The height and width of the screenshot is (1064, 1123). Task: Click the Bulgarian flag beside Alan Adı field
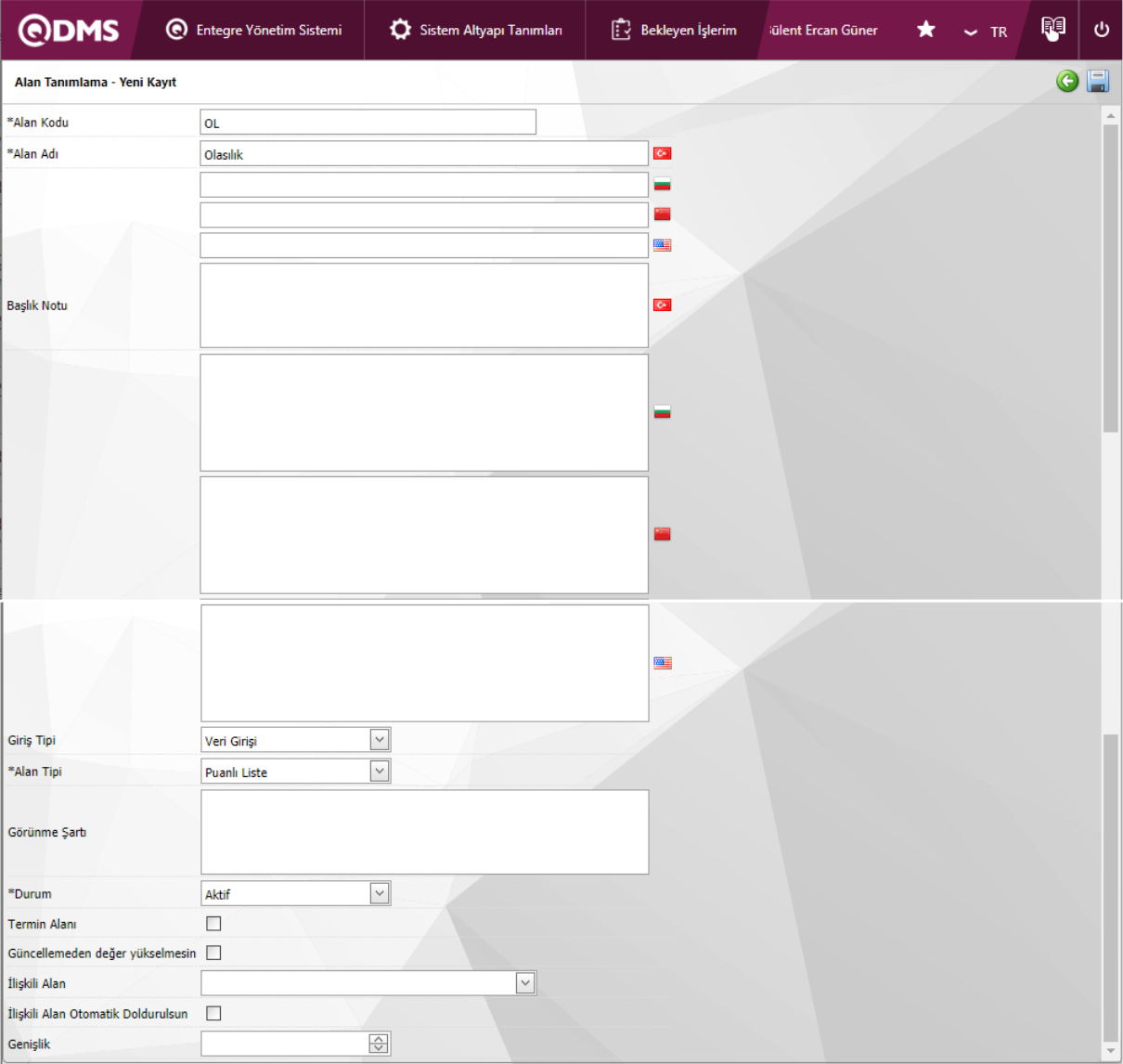662,184
